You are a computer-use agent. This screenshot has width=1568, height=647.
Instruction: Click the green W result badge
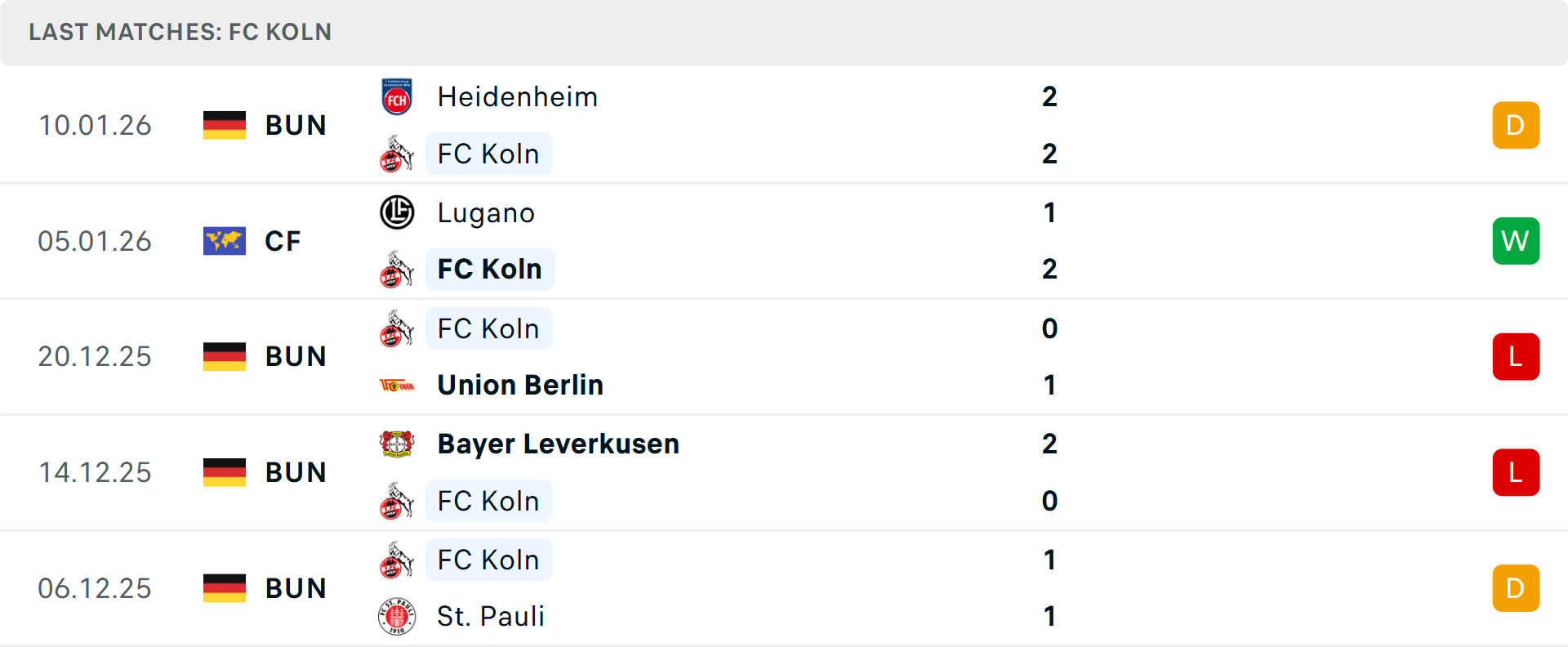point(1516,241)
